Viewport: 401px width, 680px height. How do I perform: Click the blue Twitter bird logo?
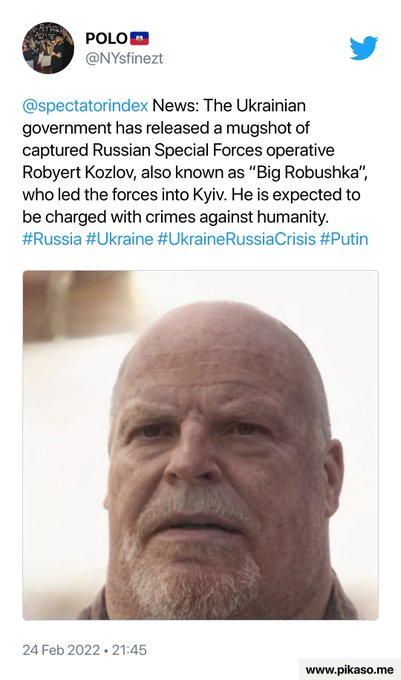coord(364,48)
